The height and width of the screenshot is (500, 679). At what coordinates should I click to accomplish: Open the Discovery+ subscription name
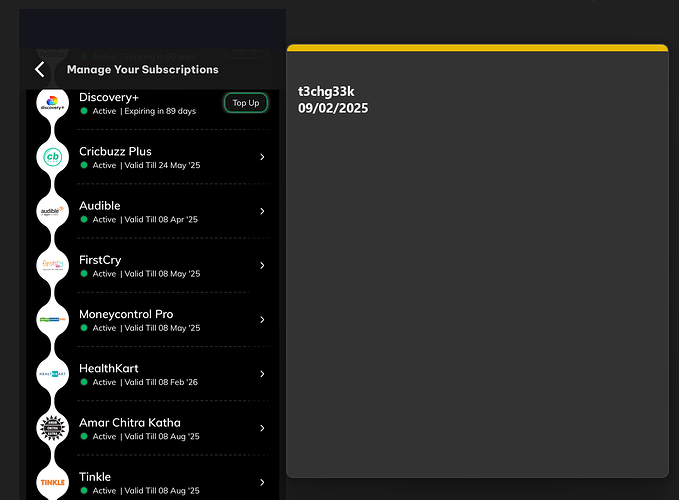click(x=106, y=97)
